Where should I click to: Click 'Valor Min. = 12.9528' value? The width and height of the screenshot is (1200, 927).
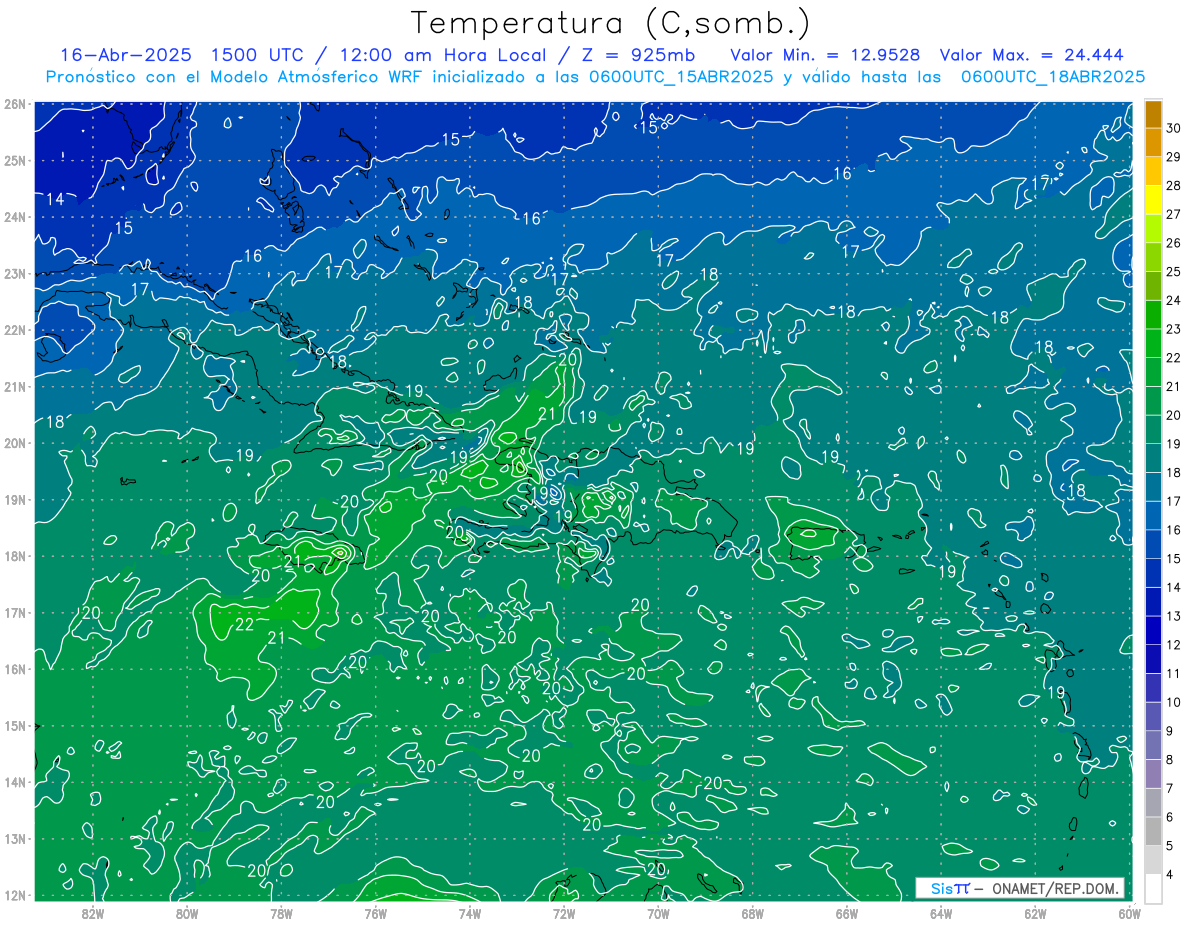coord(826,55)
